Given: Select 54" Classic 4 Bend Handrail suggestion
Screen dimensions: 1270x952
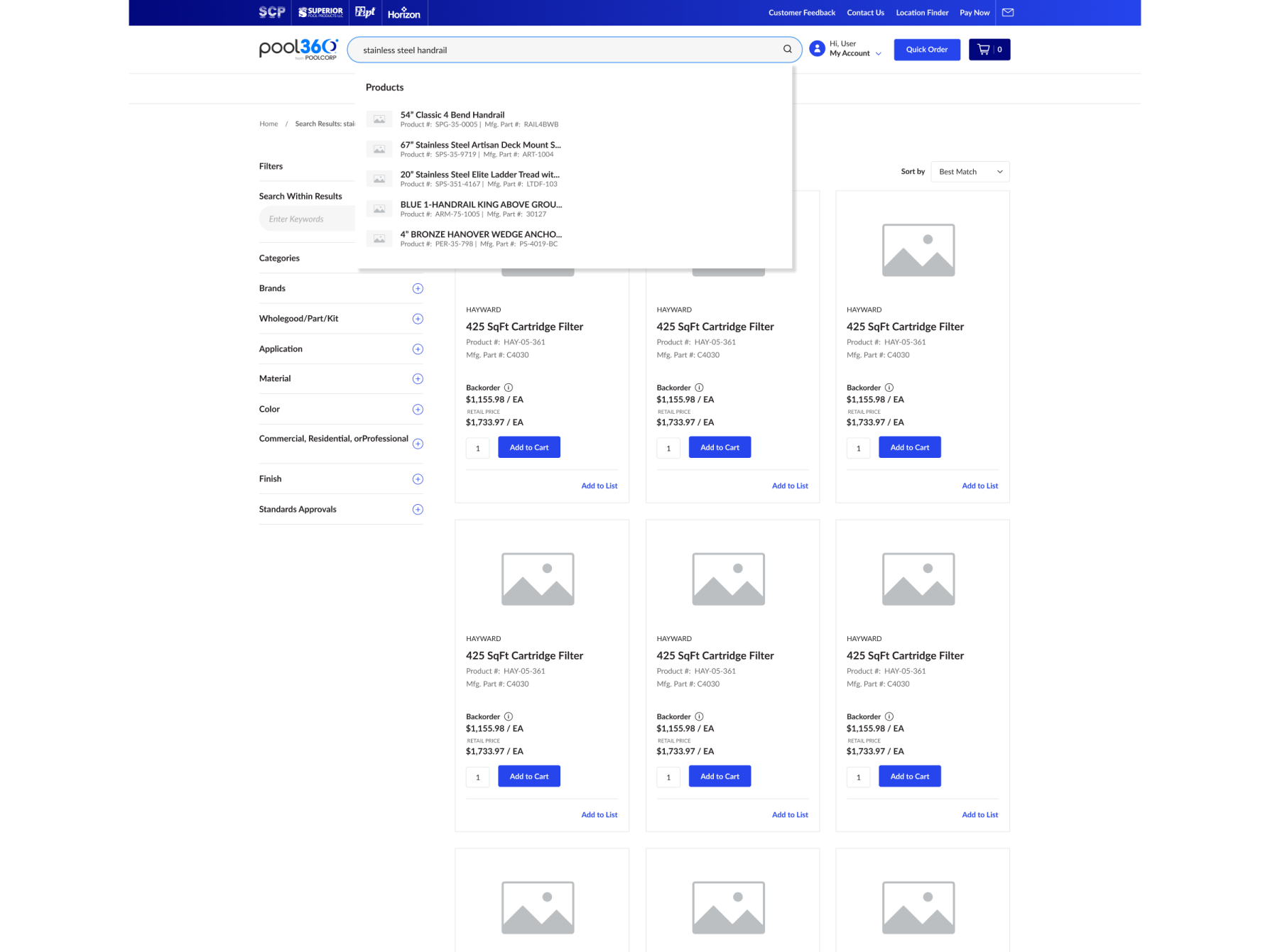Looking at the screenshot, I should pos(452,115).
